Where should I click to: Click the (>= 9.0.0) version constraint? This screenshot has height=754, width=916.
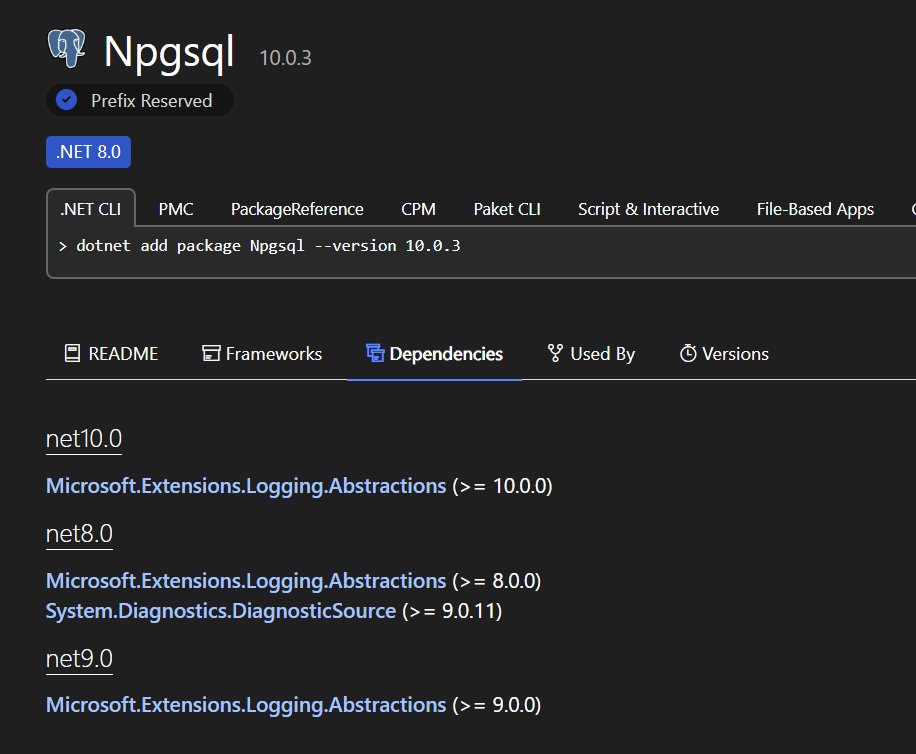[497, 705]
